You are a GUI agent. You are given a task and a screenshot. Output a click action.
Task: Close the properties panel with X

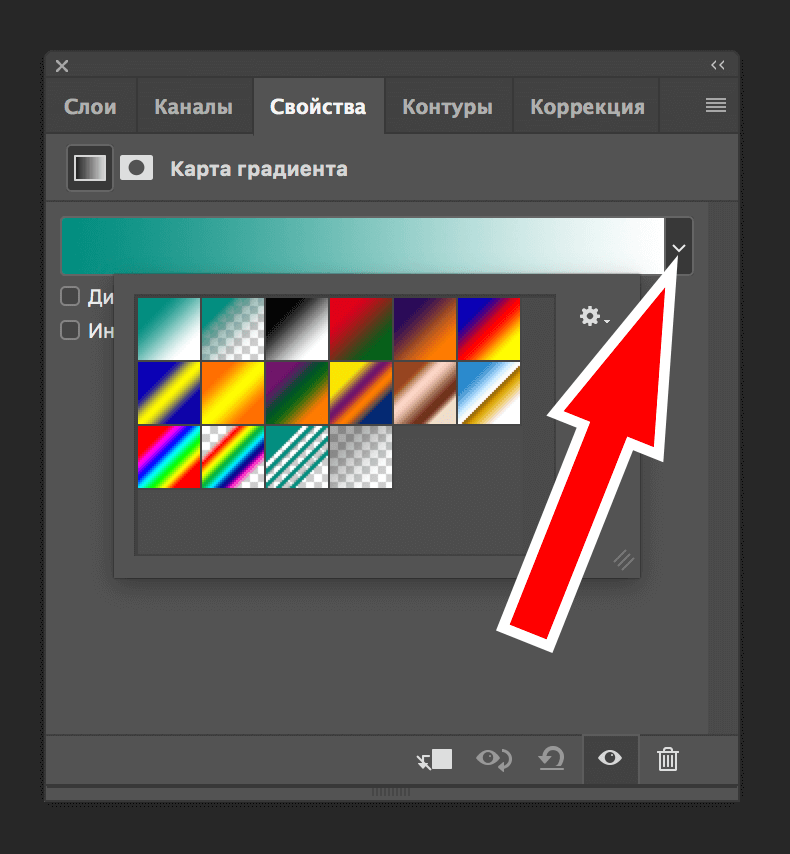[62, 66]
